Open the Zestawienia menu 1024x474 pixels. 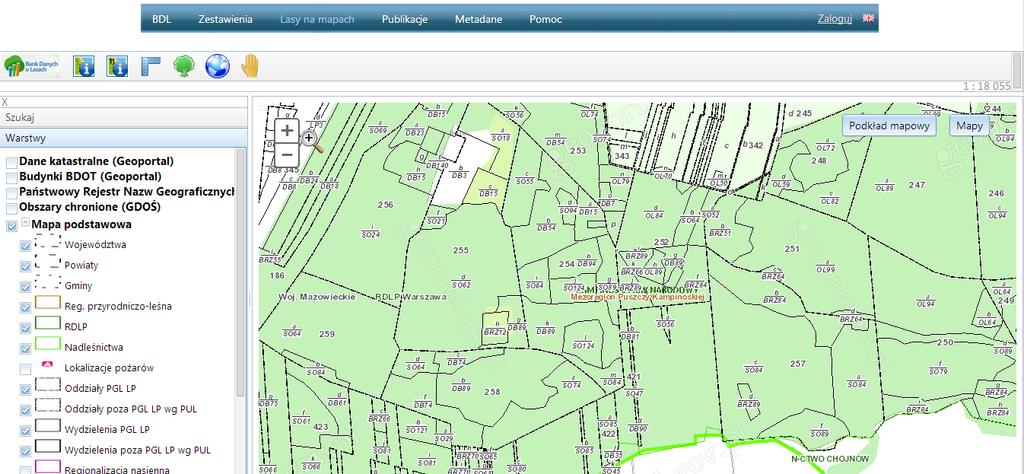pos(225,19)
